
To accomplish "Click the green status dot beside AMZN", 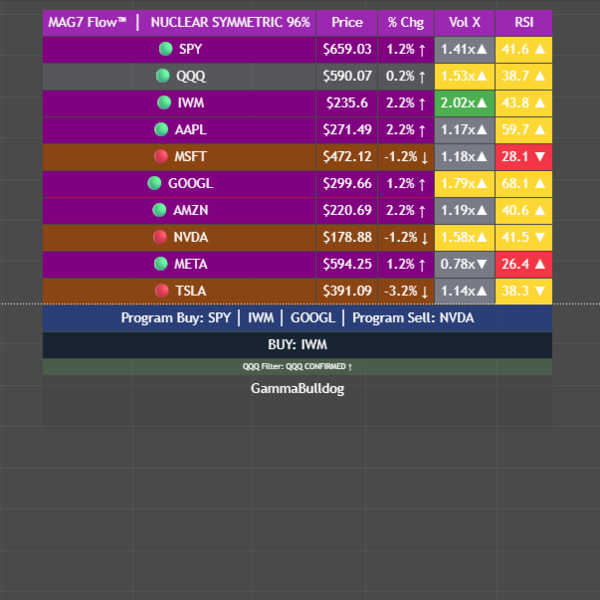I will click(159, 210).
